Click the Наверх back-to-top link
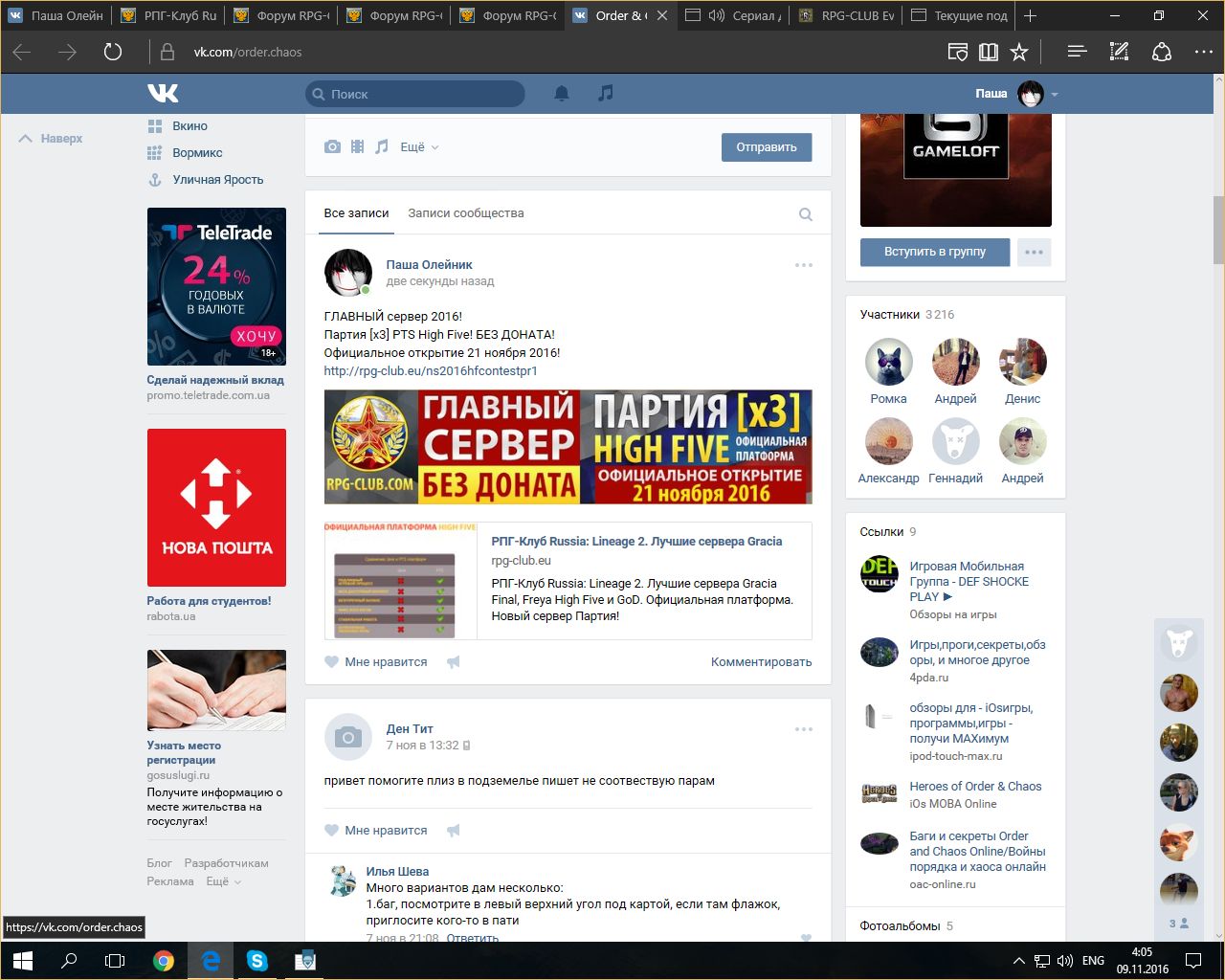This screenshot has height=980, width=1225. 52,139
